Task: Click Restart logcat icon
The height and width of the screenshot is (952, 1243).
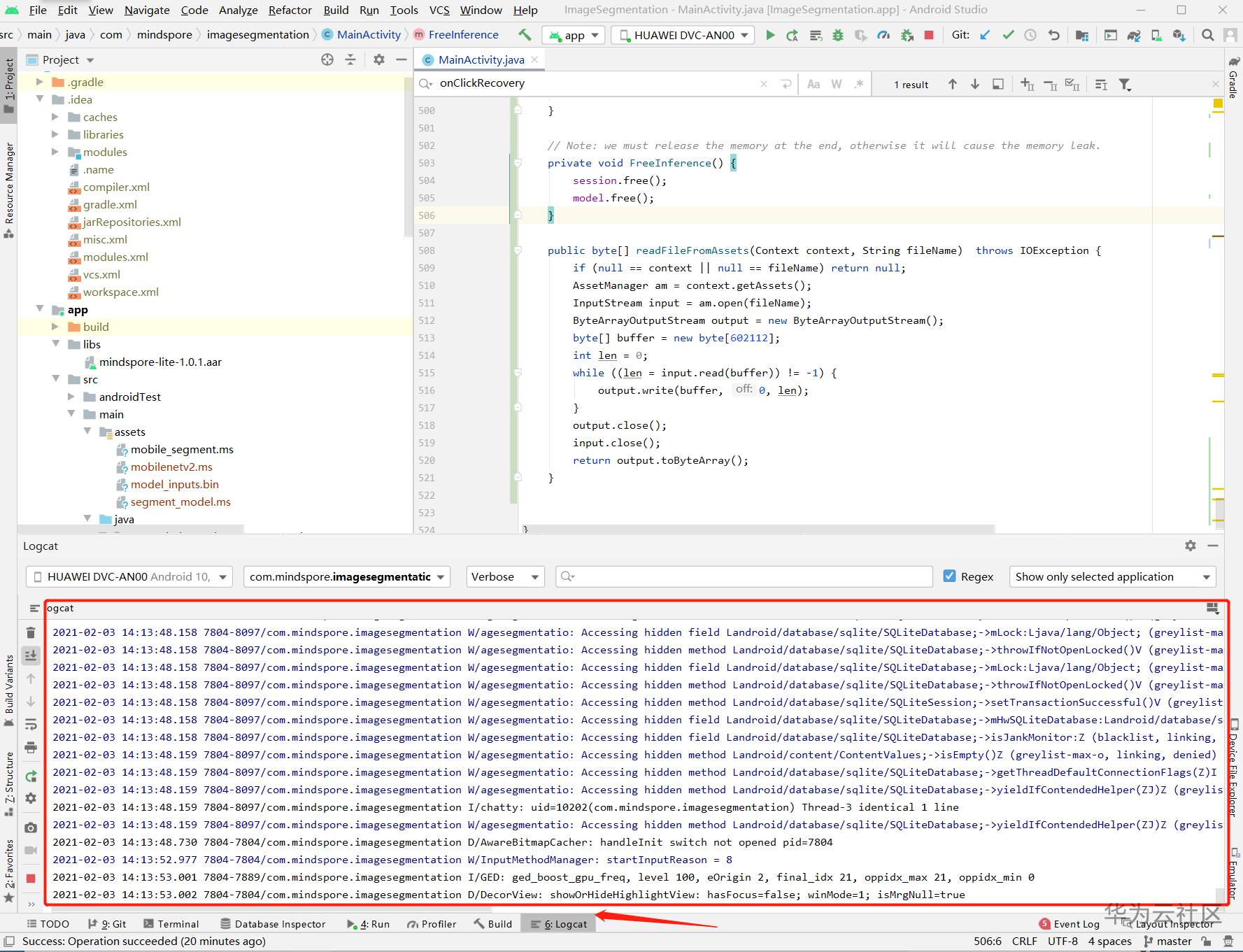Action: coord(31,776)
